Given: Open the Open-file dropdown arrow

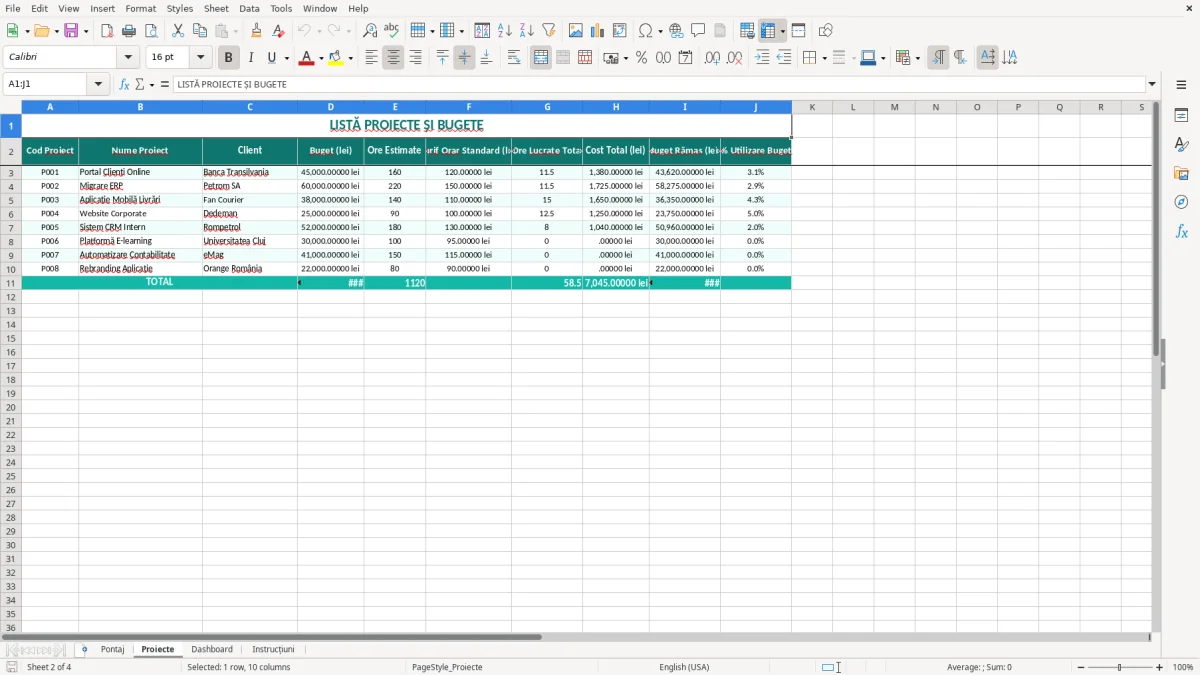Looking at the screenshot, I should coord(57,31).
